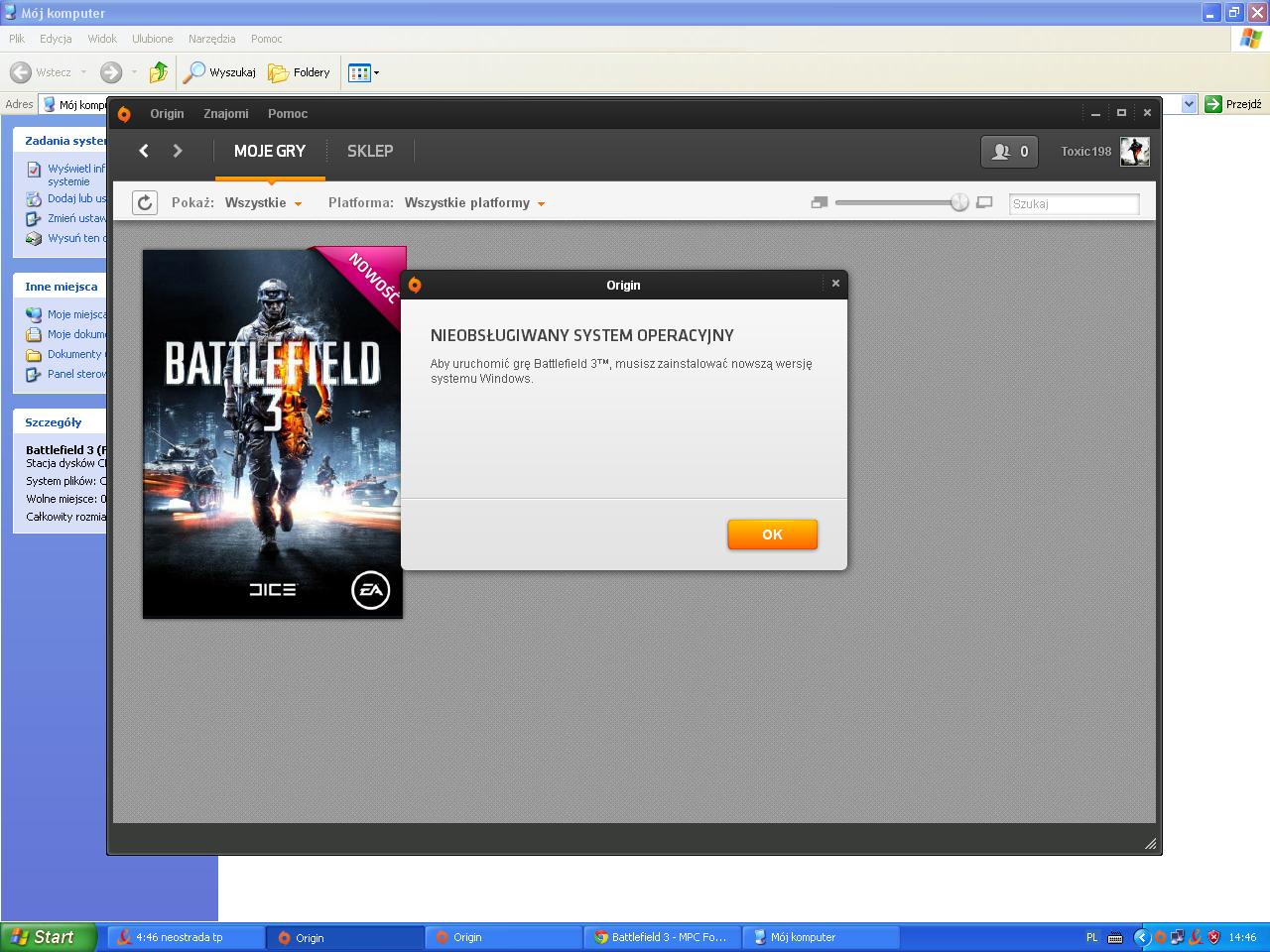Go back using Origin's left arrow
Viewport: 1270px width, 952px height.
click(x=144, y=151)
